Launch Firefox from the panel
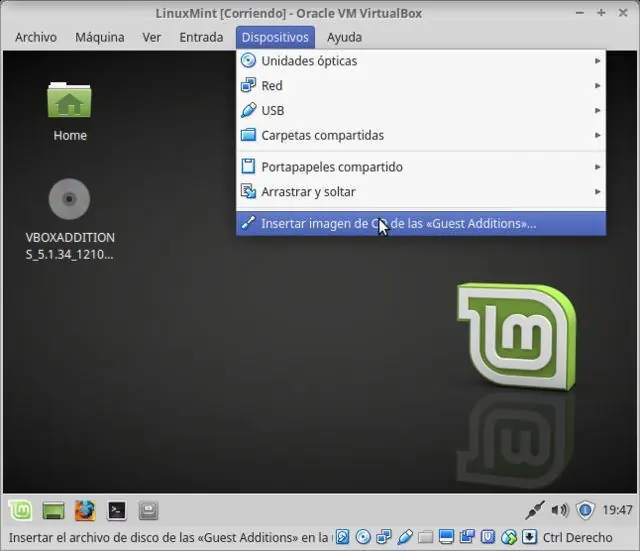640x551 pixels. coord(85,510)
